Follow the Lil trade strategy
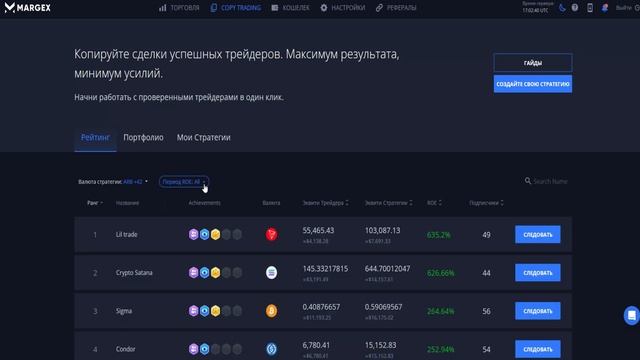 click(x=538, y=235)
